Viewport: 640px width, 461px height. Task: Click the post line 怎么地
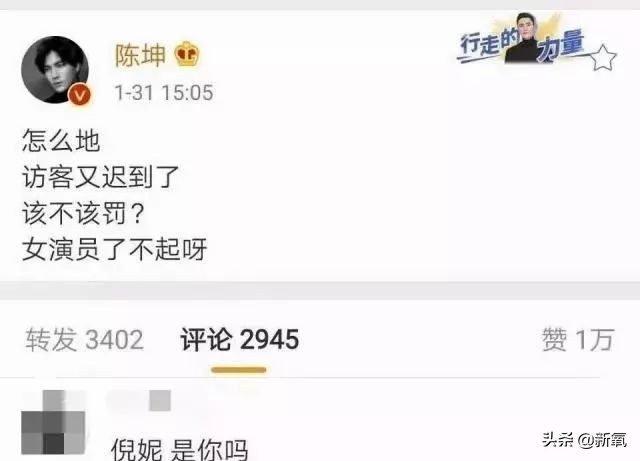(61, 140)
